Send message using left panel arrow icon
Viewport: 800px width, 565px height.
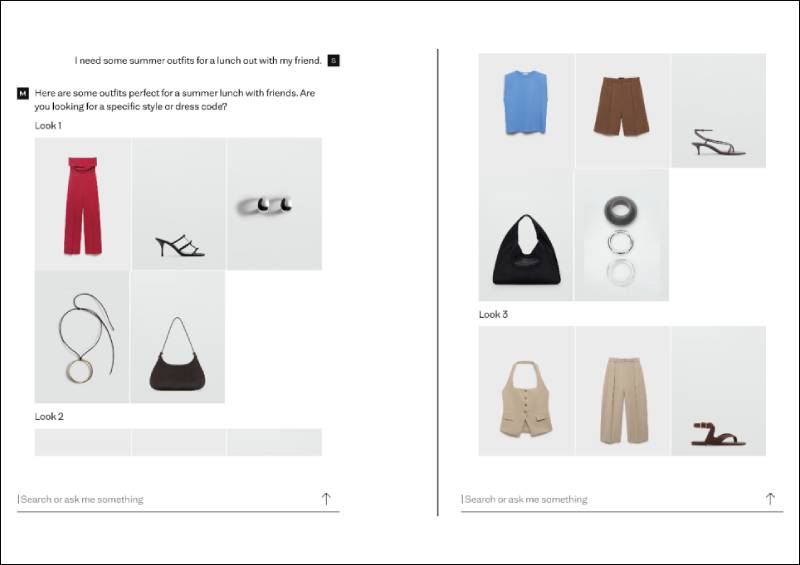pos(326,499)
